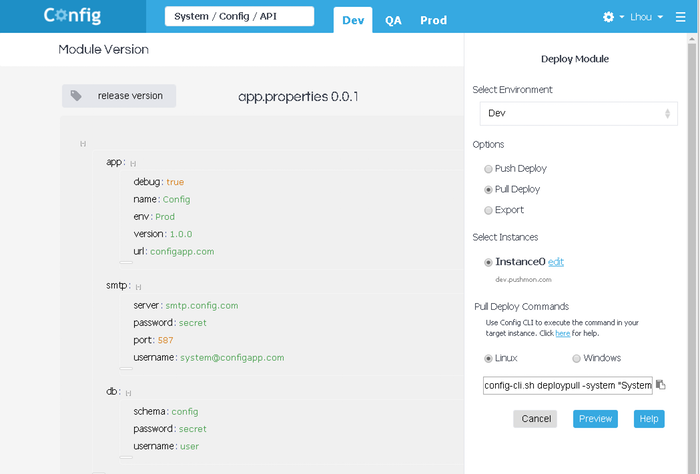Click the db username value user

click(x=189, y=446)
